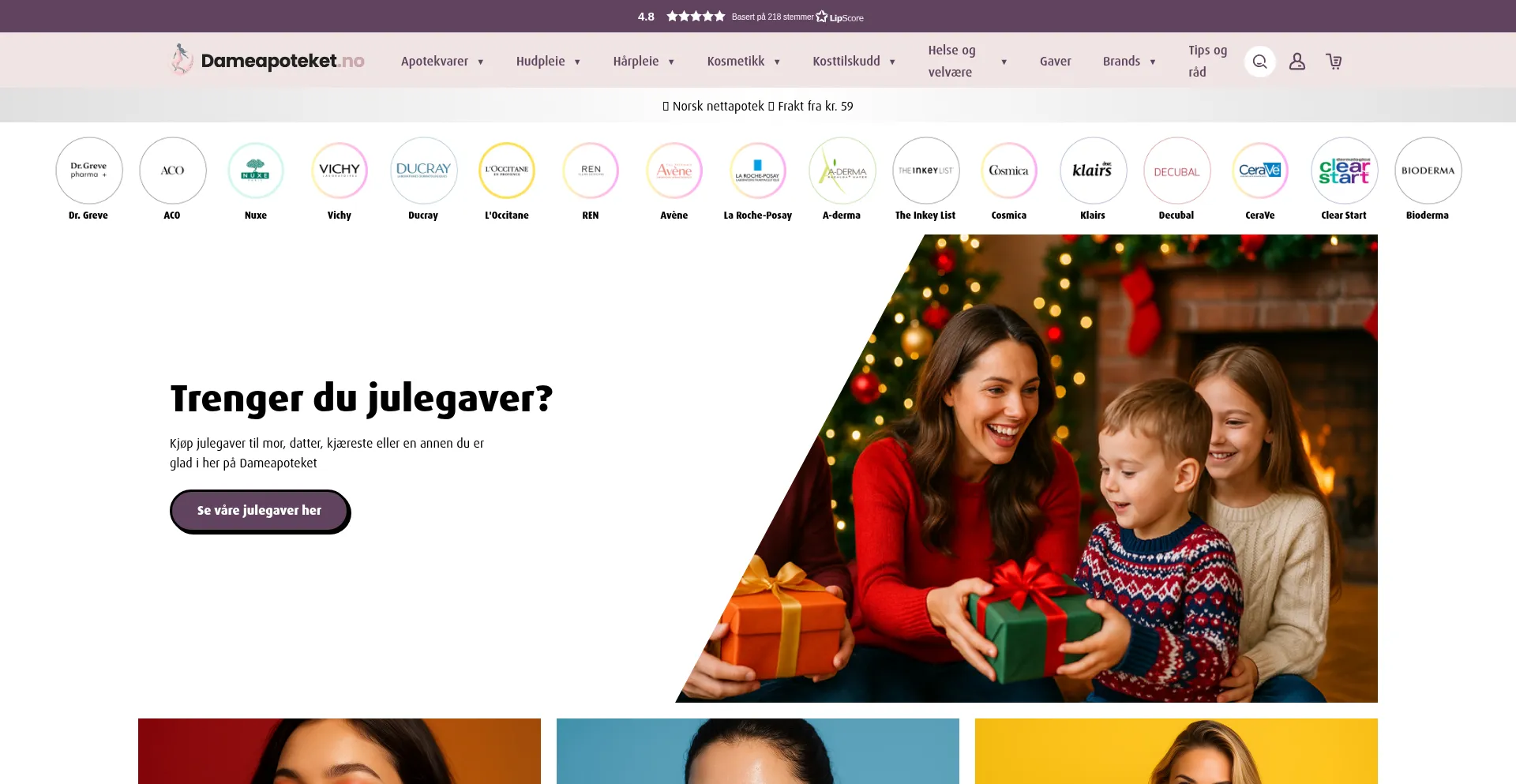Image resolution: width=1516 pixels, height=784 pixels.
Task: Expand the Apotekvarer dropdown menu
Action: click(x=442, y=62)
